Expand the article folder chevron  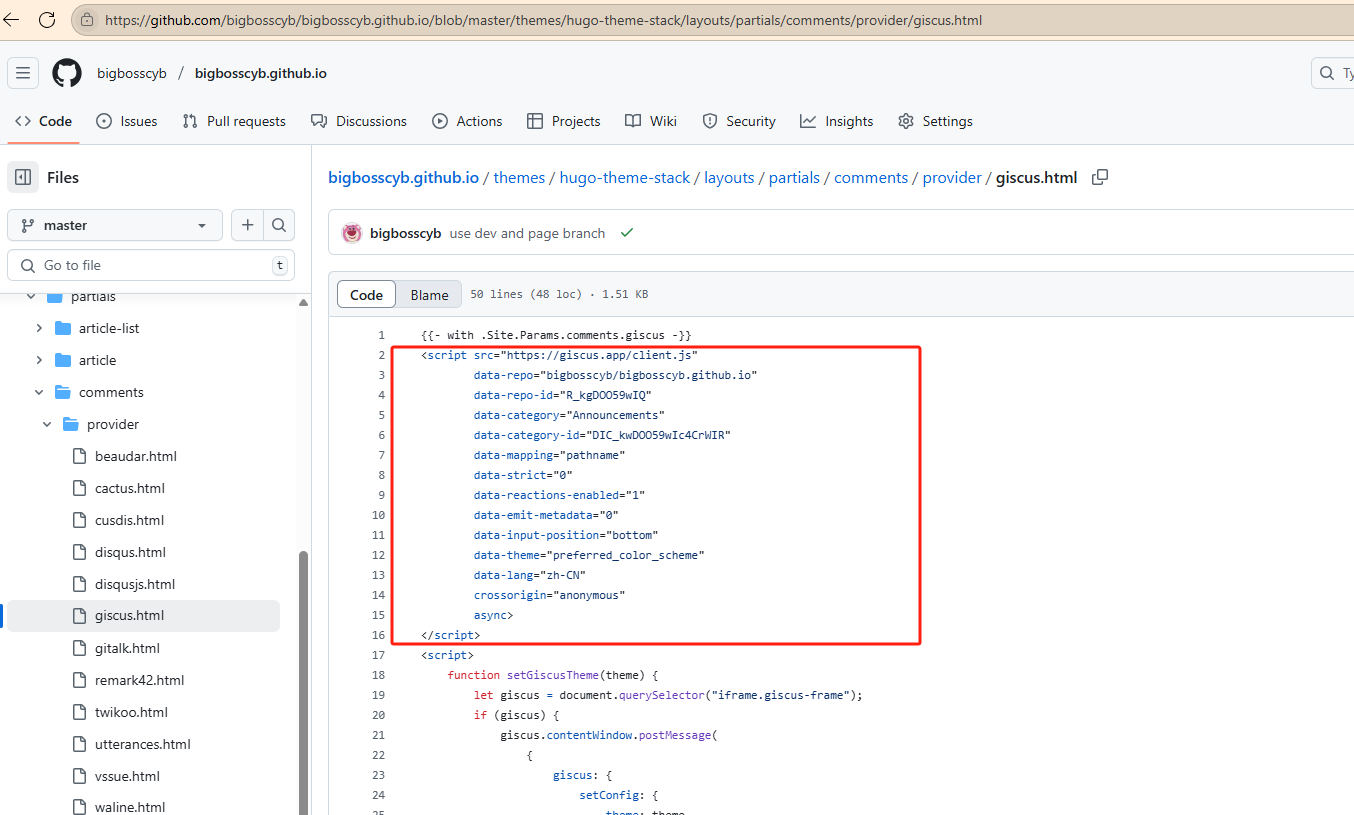tap(39, 360)
